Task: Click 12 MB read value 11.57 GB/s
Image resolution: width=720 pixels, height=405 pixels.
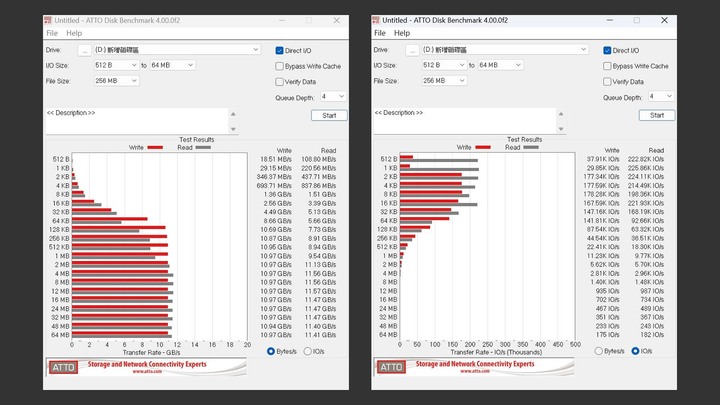Action: (x=321, y=291)
